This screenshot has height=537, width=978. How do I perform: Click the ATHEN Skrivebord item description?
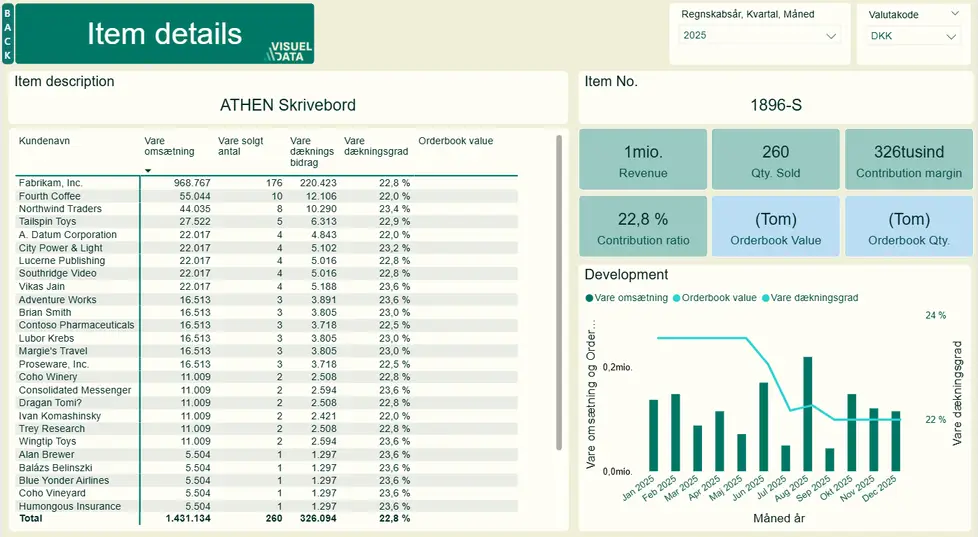pos(288,105)
